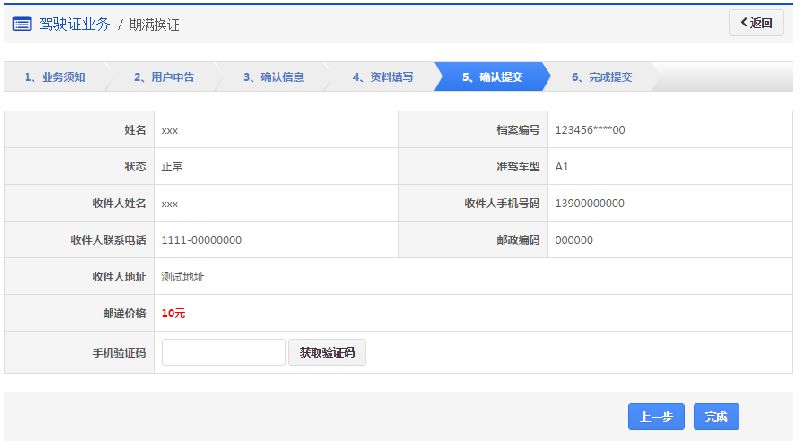Click the 期满换证 breadcrumb text
The width and height of the screenshot is (800, 444).
[x=156, y=24]
